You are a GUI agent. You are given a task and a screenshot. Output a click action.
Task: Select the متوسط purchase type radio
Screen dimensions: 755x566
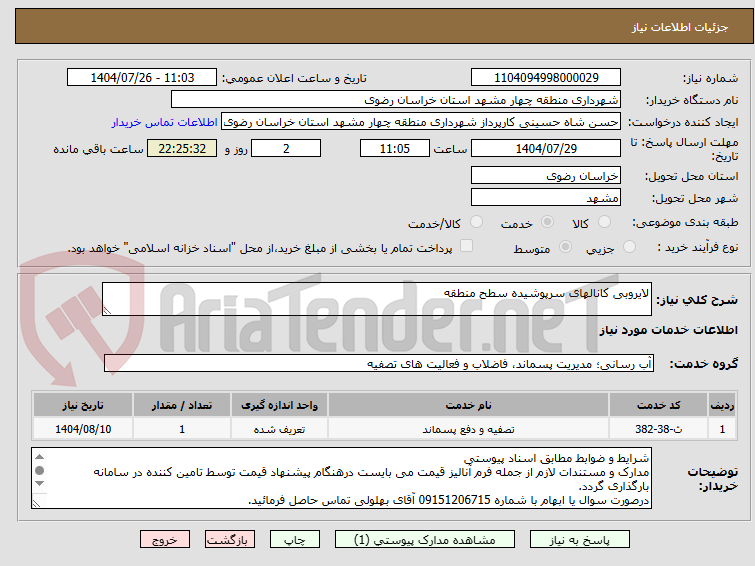coord(565,247)
